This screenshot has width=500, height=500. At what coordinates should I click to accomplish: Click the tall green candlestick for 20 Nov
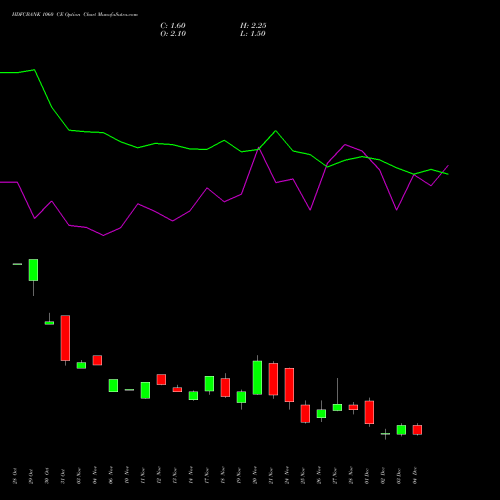pyautogui.click(x=257, y=378)
